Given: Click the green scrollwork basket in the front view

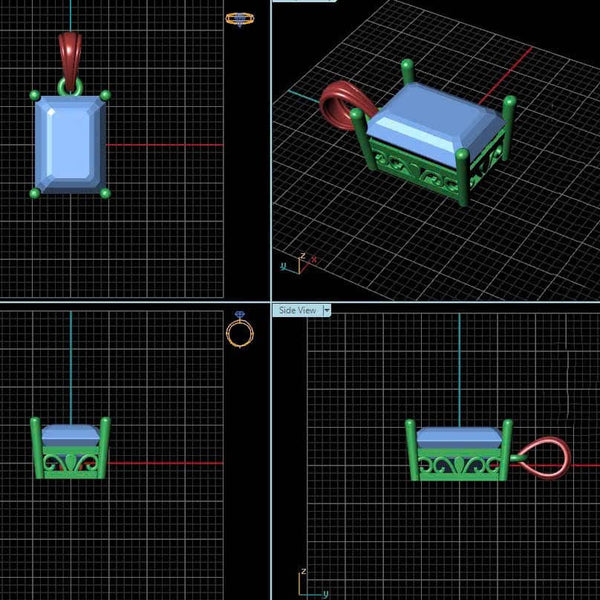Looking at the screenshot, I should (x=70, y=463).
